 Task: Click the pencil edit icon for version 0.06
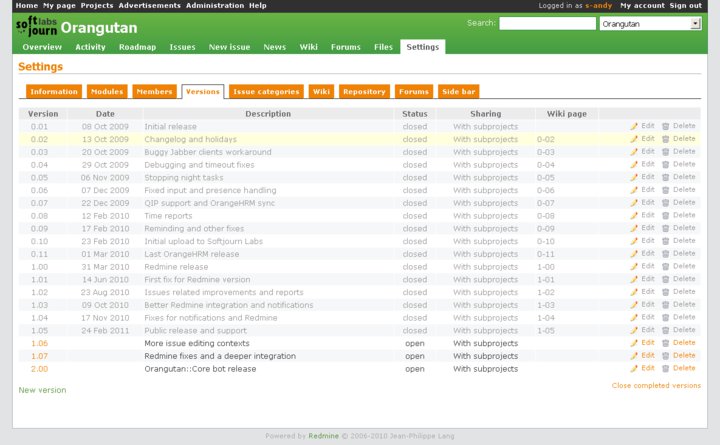coord(634,190)
